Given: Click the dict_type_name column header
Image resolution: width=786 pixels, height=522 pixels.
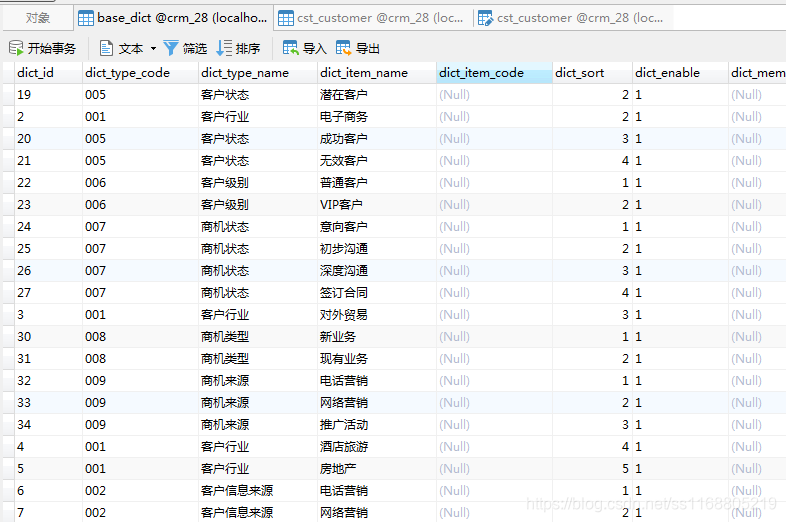Looking at the screenshot, I should click(x=258, y=73).
